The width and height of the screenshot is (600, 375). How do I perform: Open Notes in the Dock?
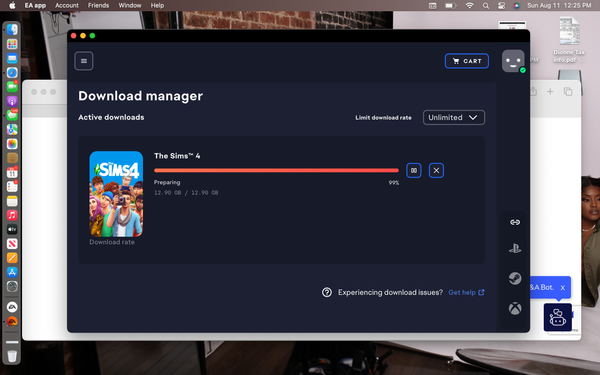12,201
